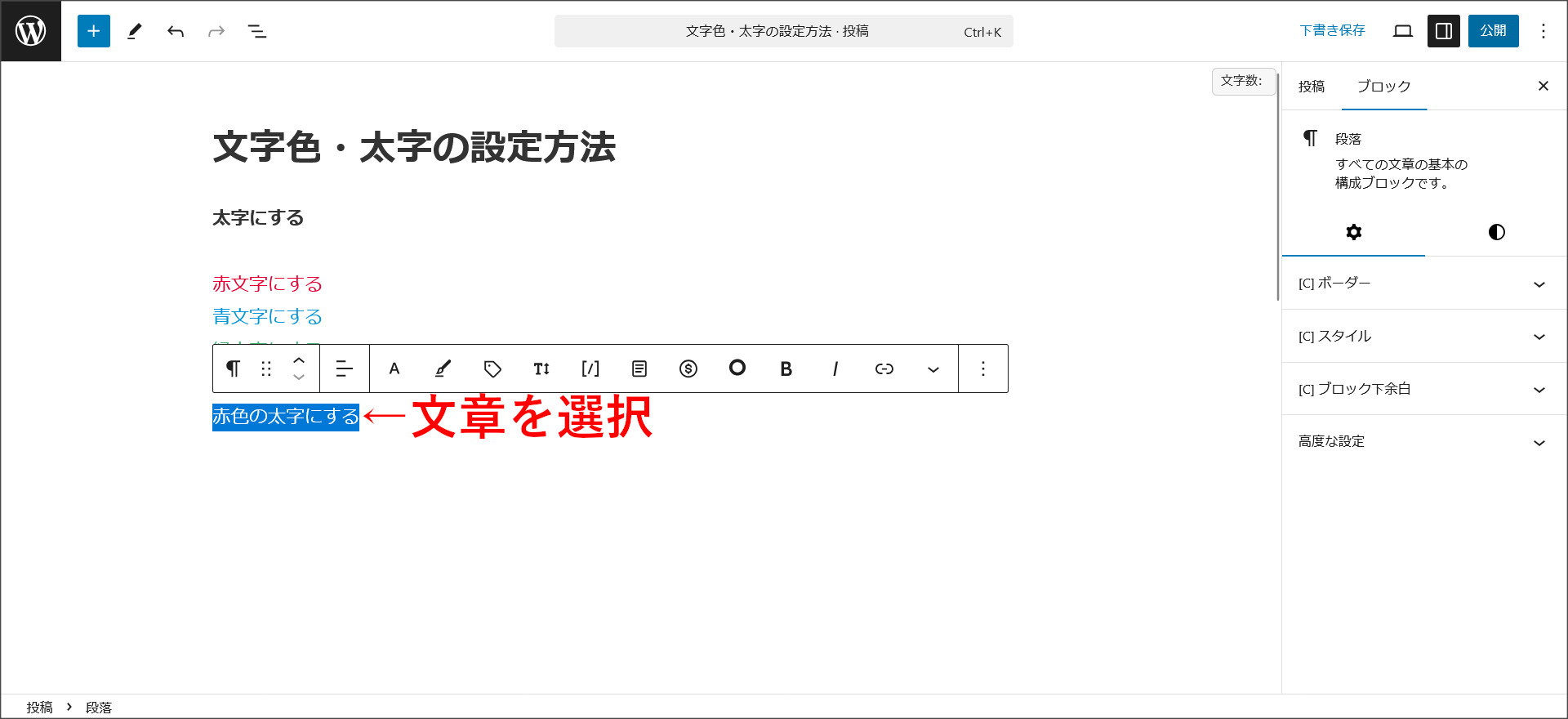Viewport: 1568px width, 719px height.
Task: Grab the block drag handle
Action: (266, 368)
